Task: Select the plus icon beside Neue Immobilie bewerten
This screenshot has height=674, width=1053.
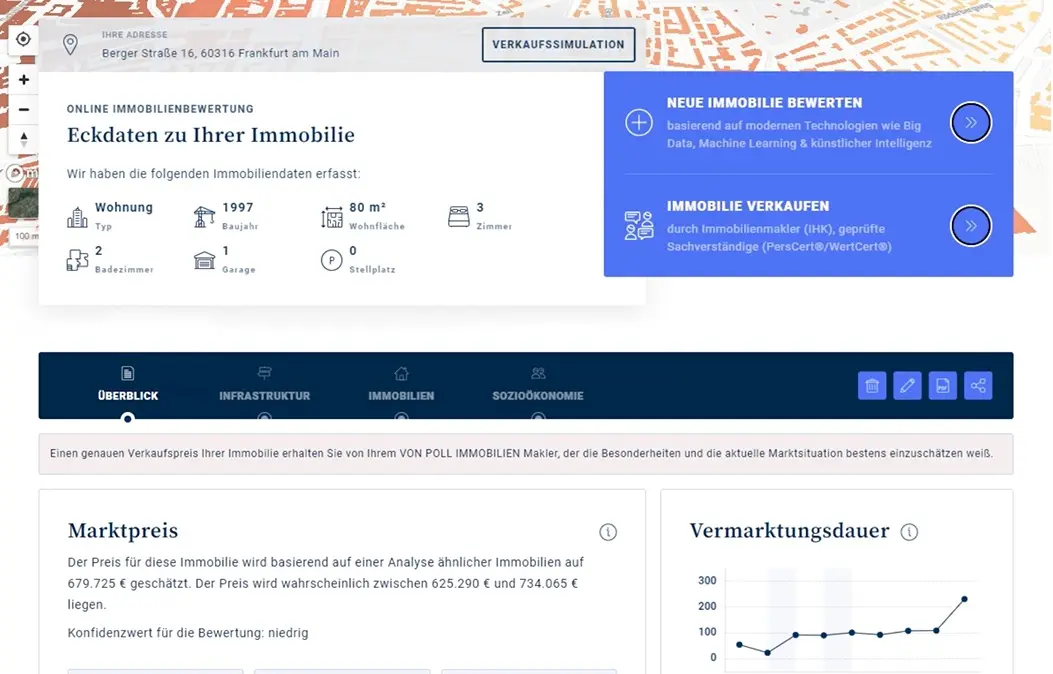Action: 640,122
